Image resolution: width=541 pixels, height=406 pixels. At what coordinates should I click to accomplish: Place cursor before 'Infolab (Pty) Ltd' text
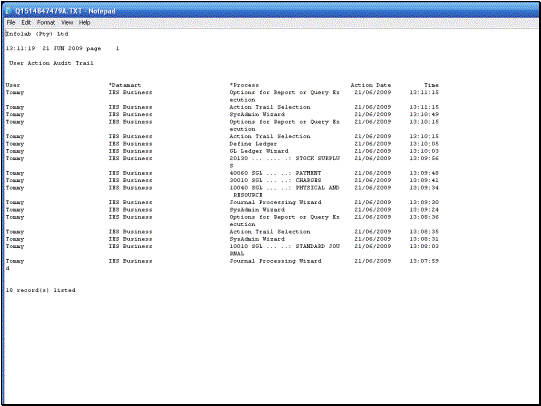tap(6, 34)
